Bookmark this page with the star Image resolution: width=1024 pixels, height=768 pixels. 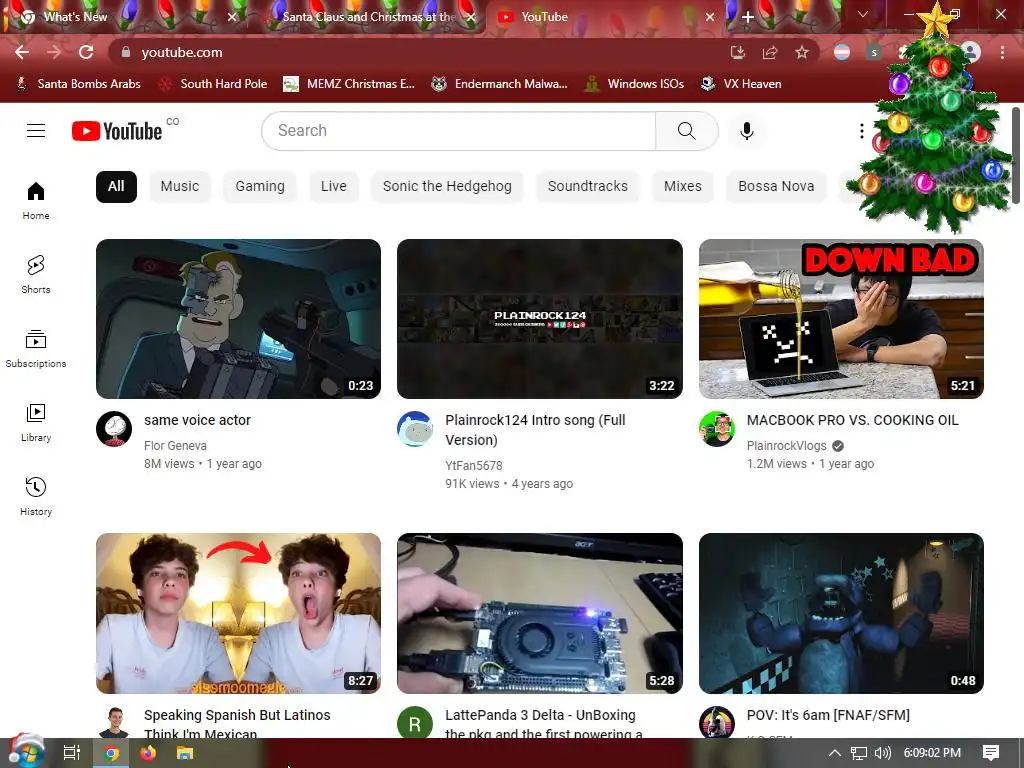(802, 52)
